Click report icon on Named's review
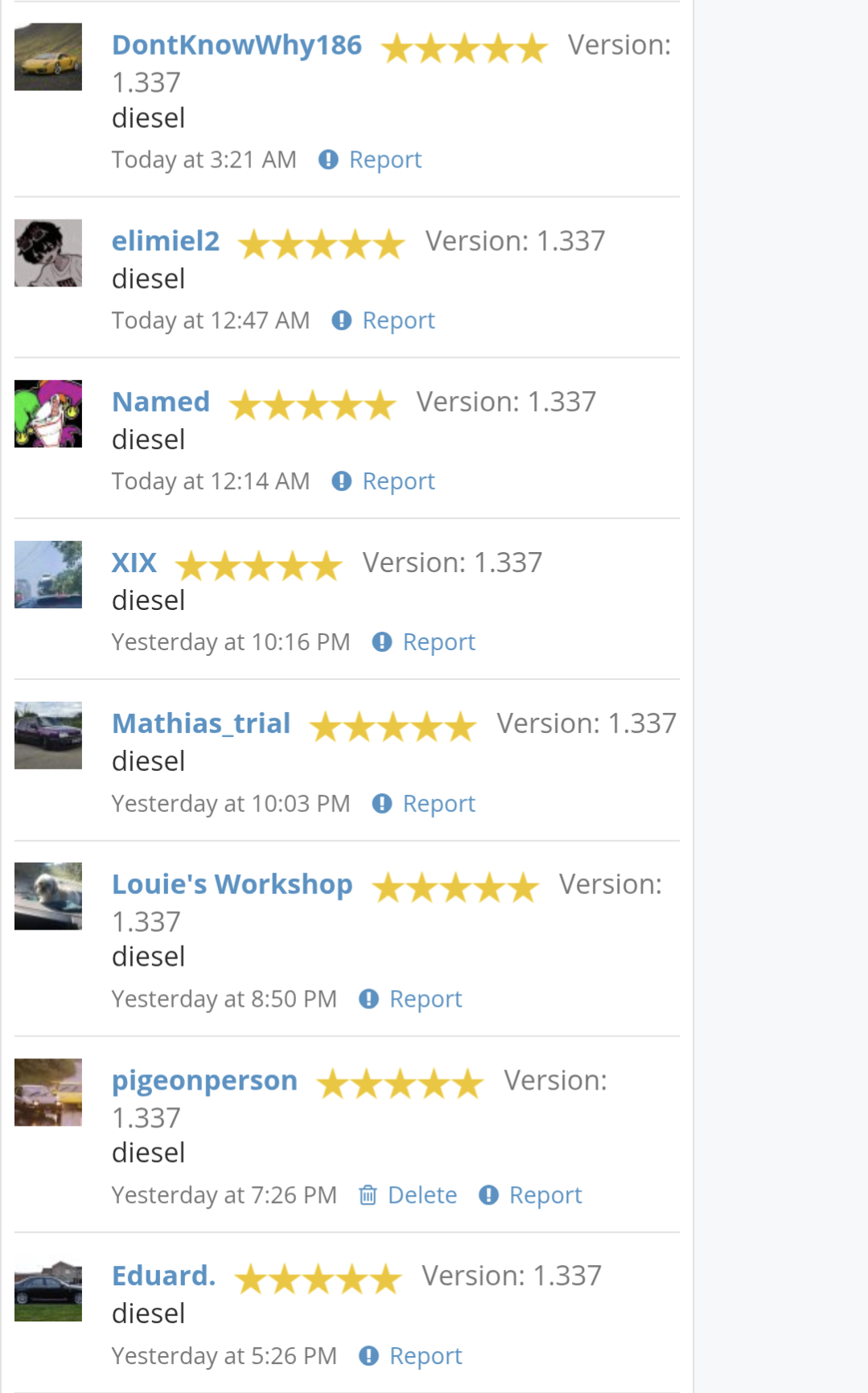 point(342,481)
